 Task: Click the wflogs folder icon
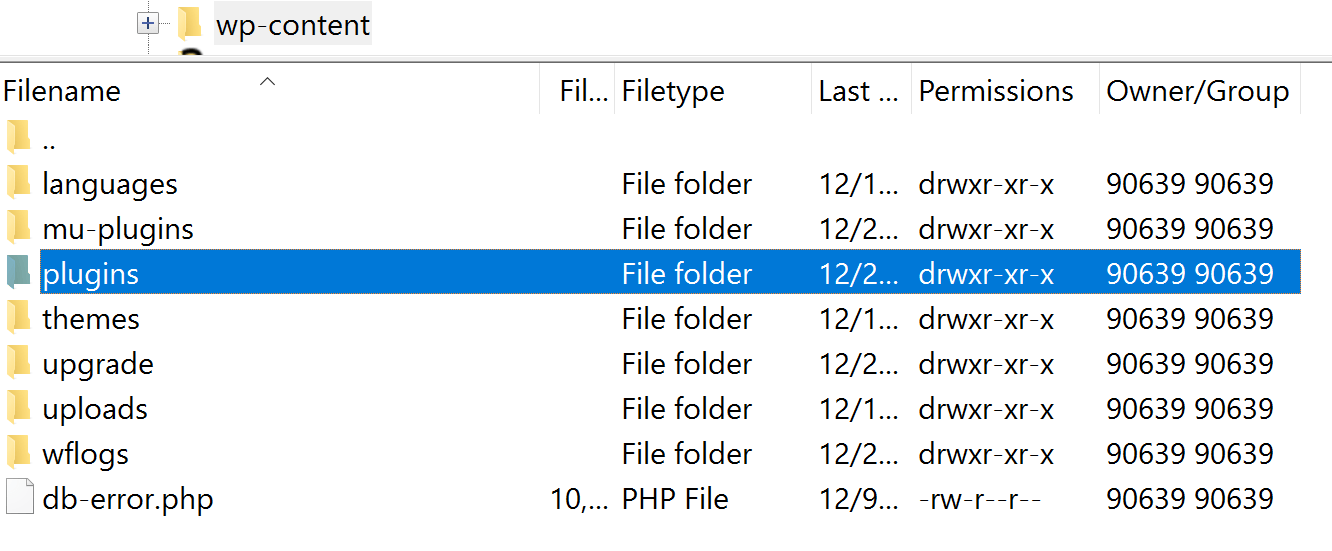pos(19,453)
